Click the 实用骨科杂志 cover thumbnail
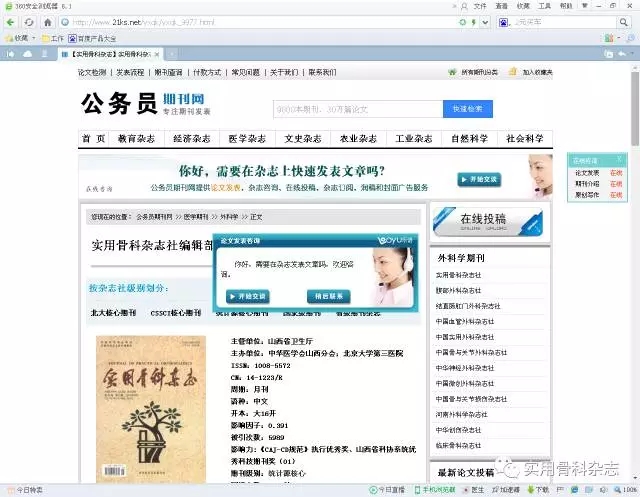 pos(151,409)
